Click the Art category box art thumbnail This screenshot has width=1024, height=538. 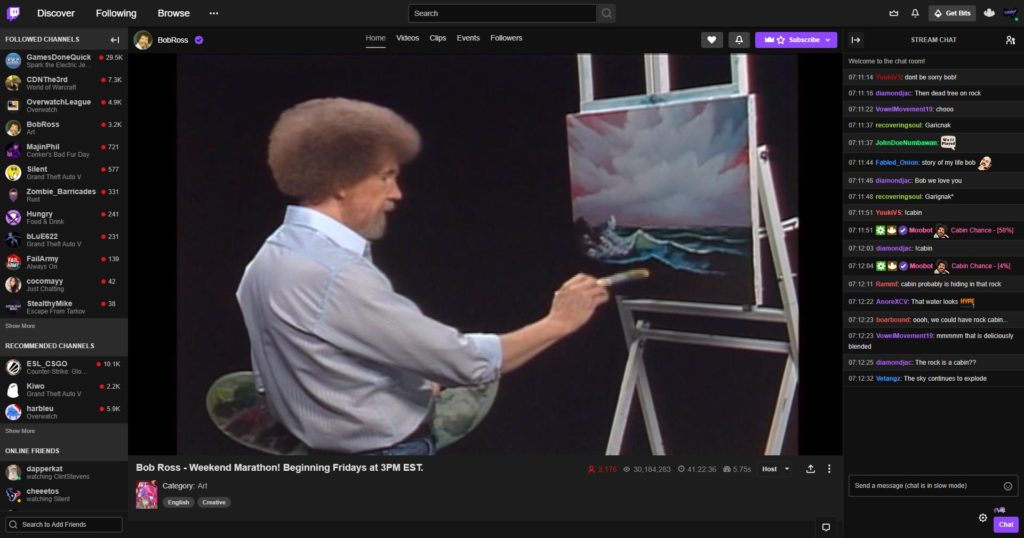coord(146,494)
